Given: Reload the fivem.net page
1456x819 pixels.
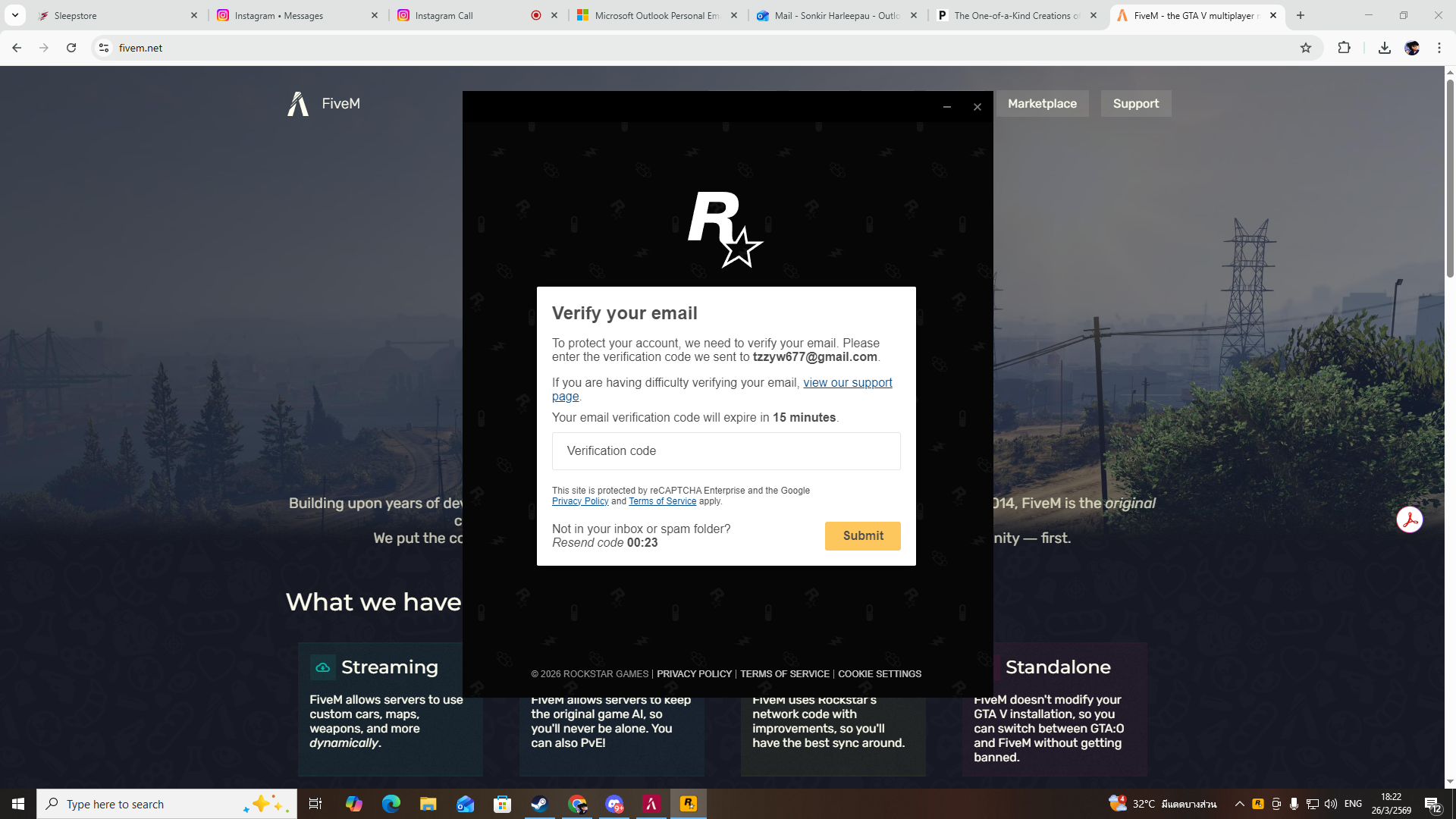Looking at the screenshot, I should pos(71,48).
